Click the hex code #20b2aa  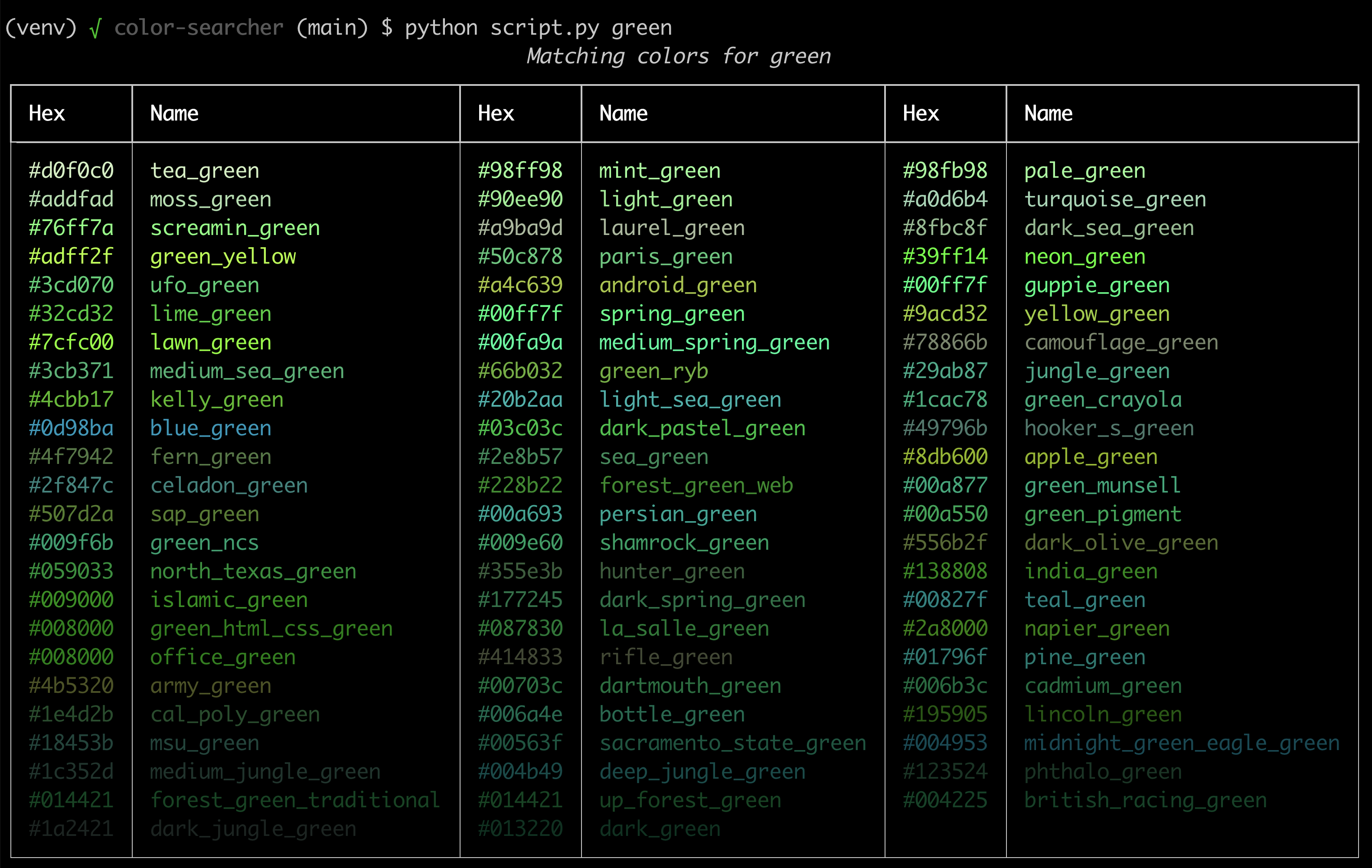click(519, 400)
